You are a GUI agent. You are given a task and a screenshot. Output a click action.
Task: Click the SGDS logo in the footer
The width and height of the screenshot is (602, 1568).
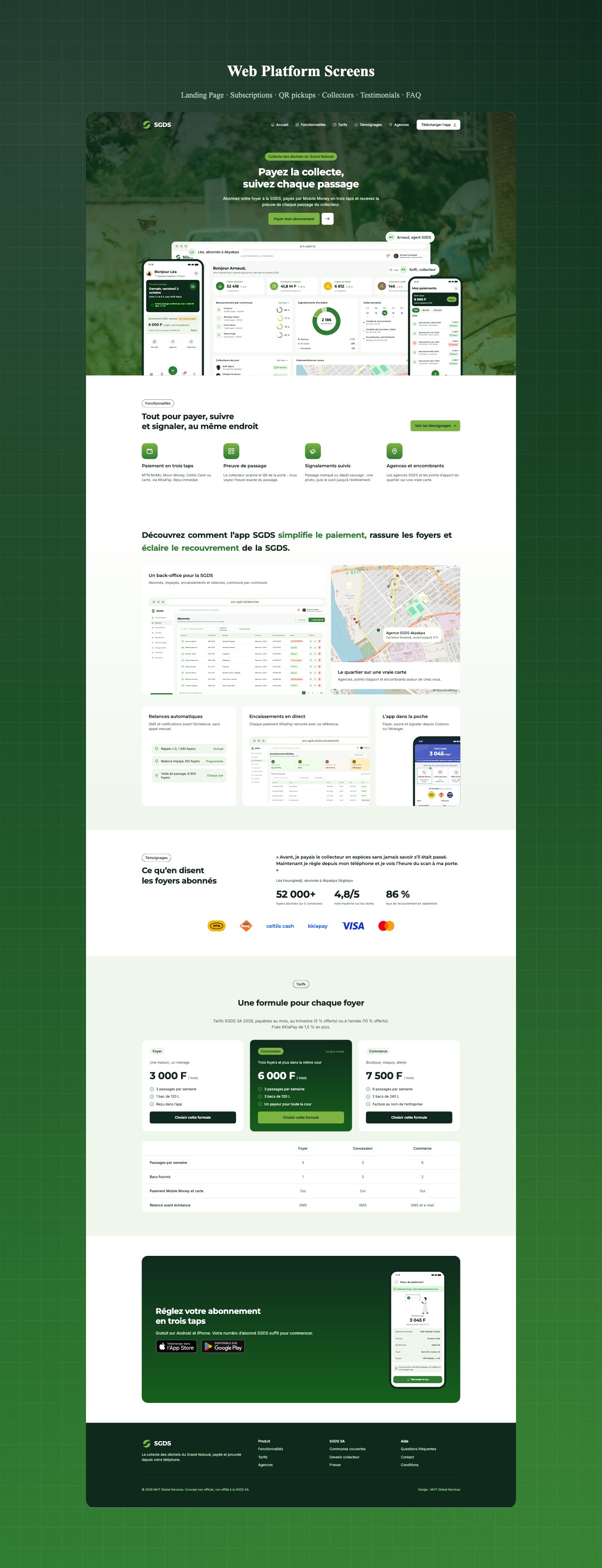(157, 1443)
